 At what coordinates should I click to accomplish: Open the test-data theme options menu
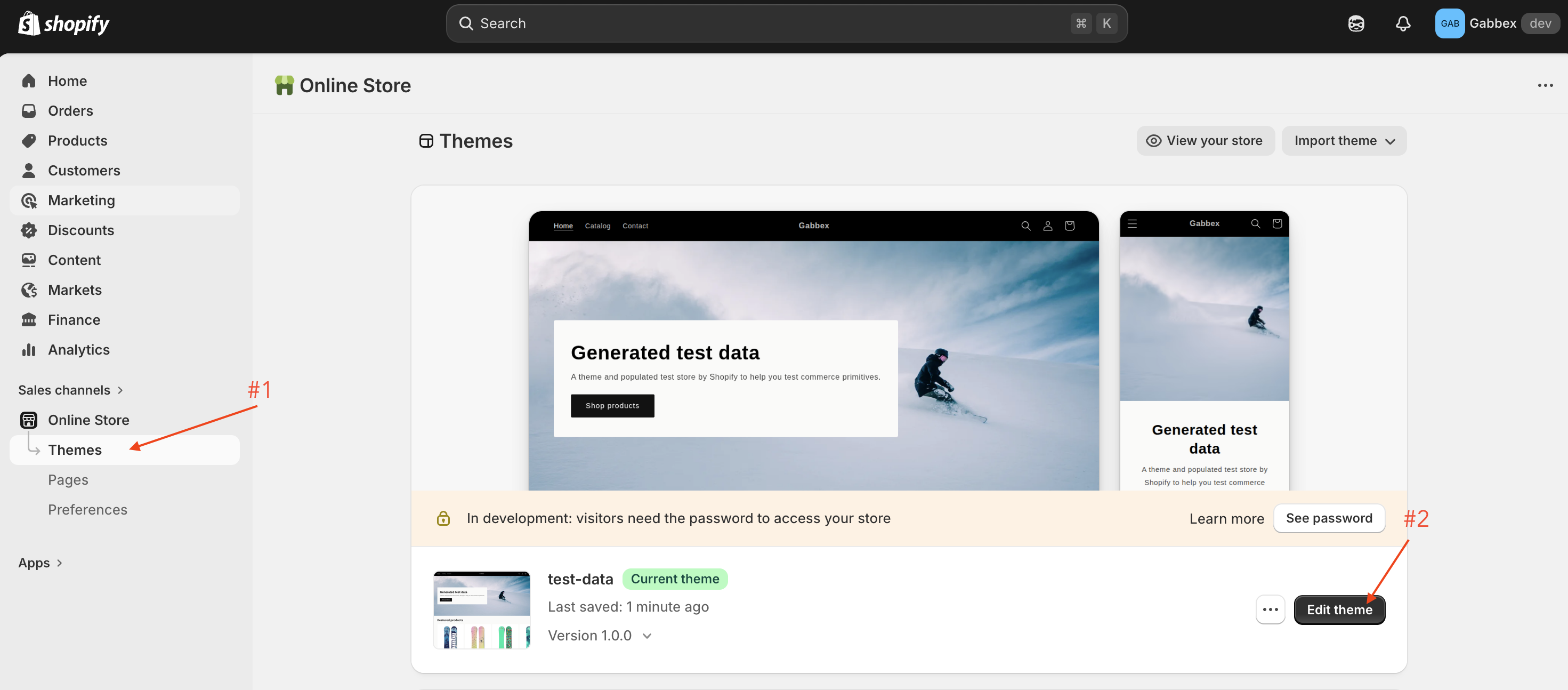click(1271, 609)
